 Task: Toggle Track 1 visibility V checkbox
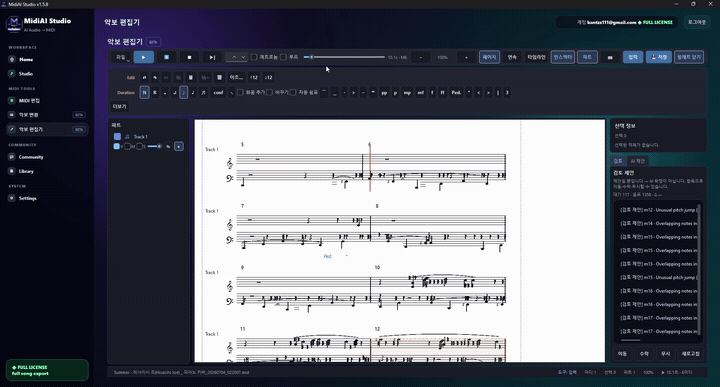tap(116, 146)
